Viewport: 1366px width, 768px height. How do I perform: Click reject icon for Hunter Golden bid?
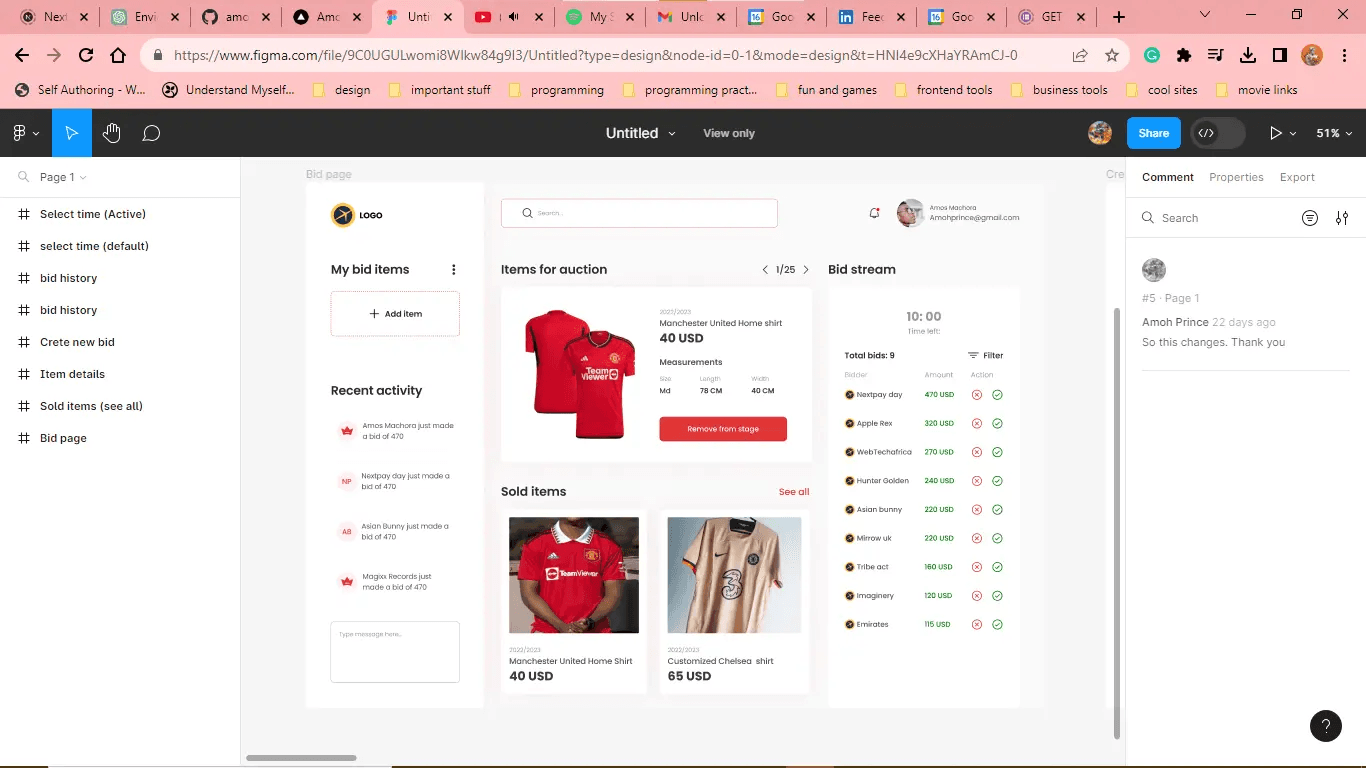977,481
